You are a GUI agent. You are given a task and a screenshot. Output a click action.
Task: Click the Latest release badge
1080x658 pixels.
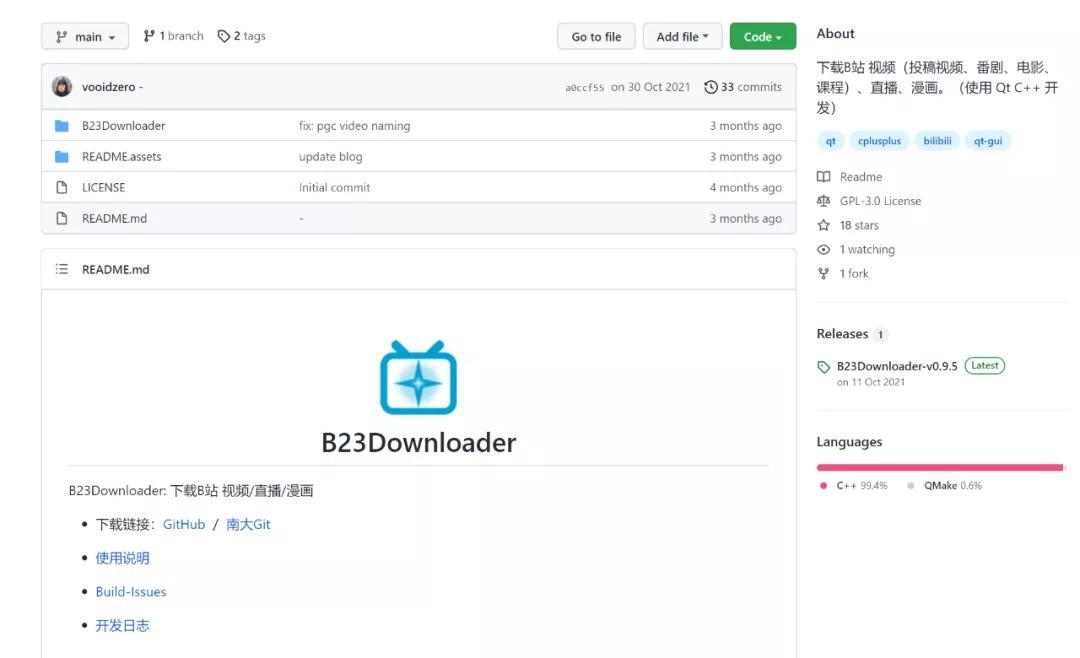pyautogui.click(x=985, y=365)
